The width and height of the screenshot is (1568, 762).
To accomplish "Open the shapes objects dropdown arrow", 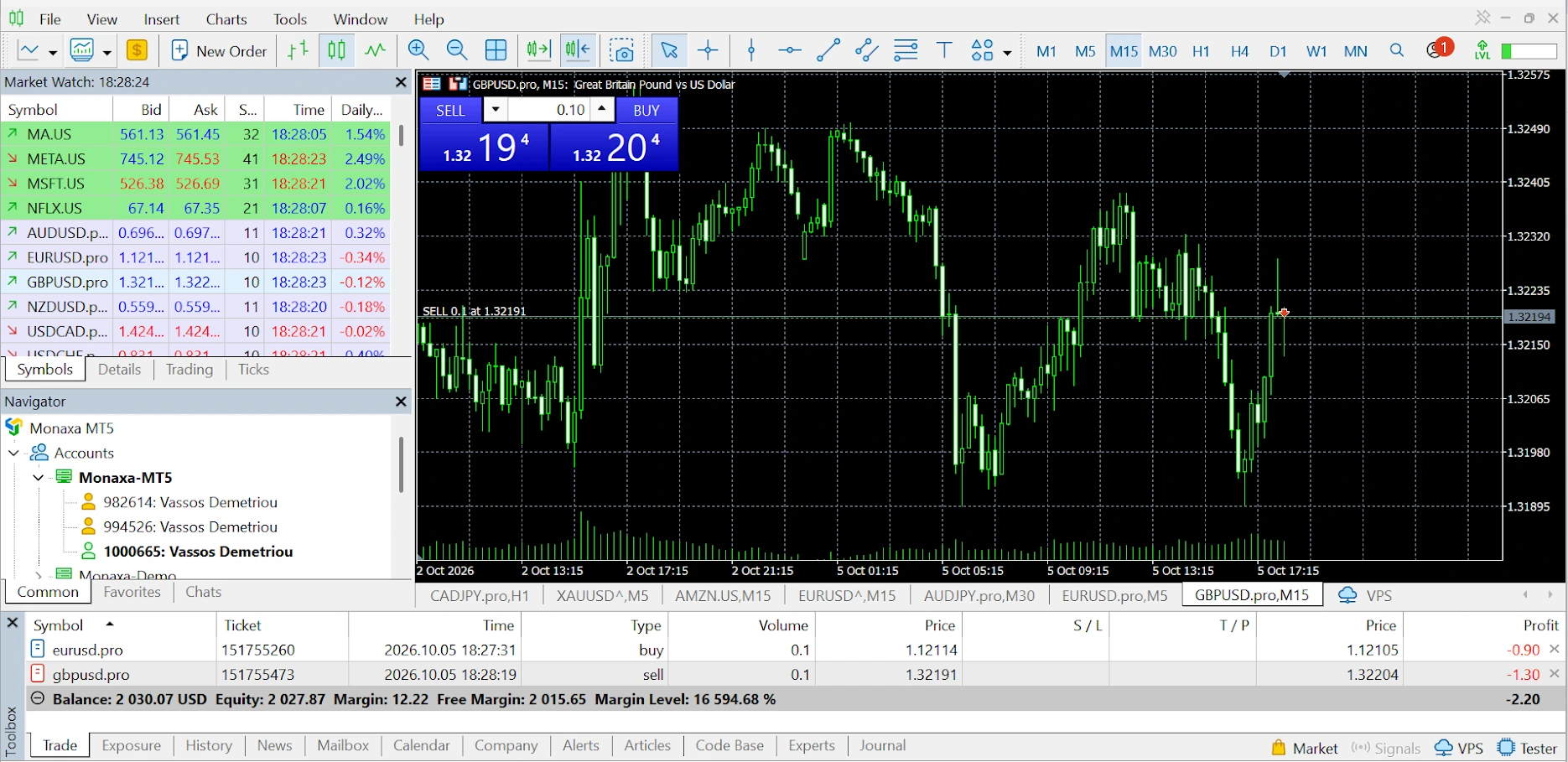I will coord(1007,52).
